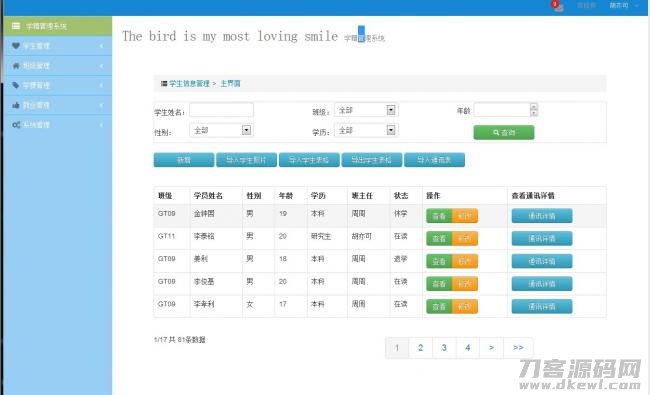Open the user account dropdown at top right
This screenshot has width=650, height=395.
coord(623,5)
